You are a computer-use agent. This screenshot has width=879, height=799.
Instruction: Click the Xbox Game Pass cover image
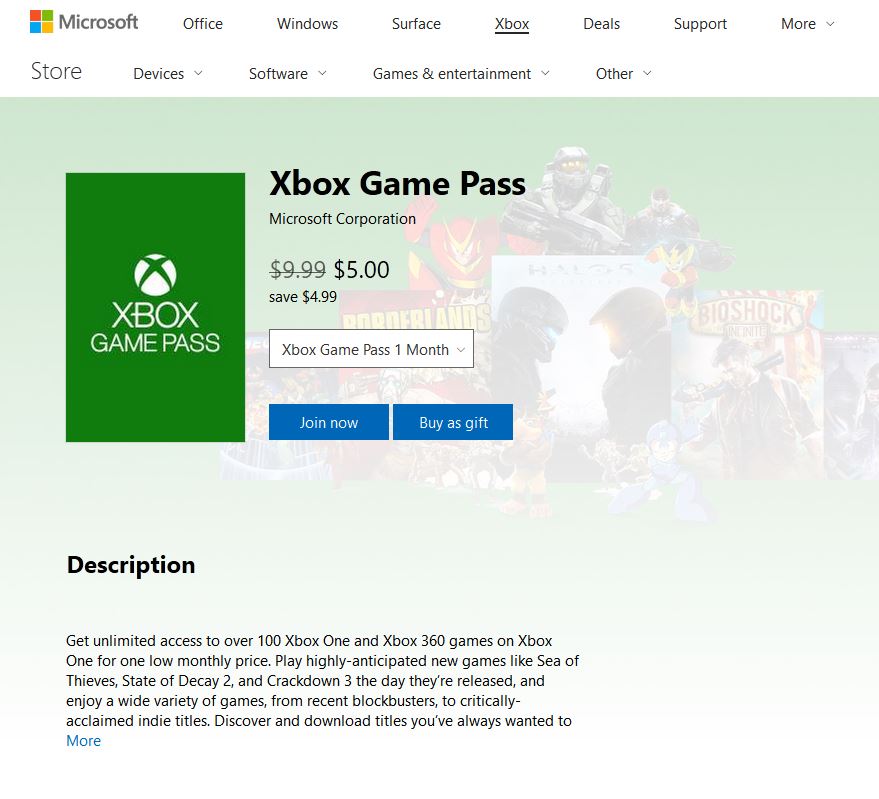[x=155, y=307]
